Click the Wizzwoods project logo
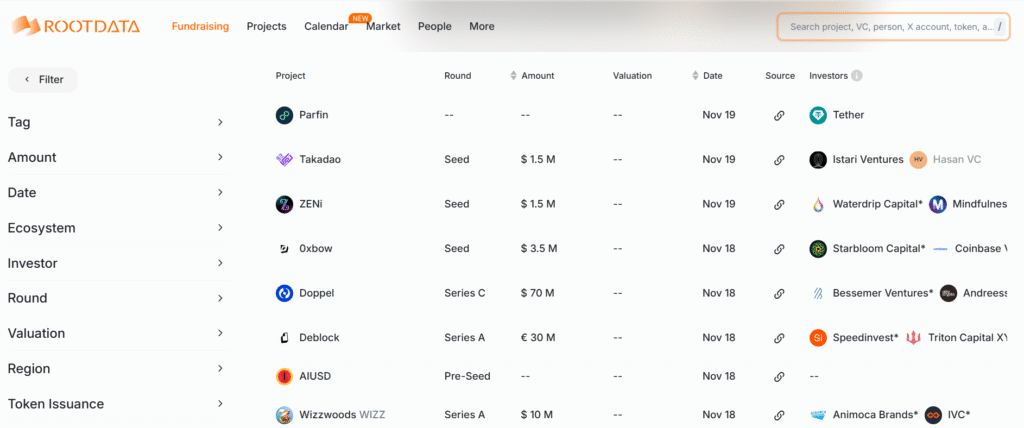Viewport: 1024px width, 428px height. pyautogui.click(x=284, y=415)
